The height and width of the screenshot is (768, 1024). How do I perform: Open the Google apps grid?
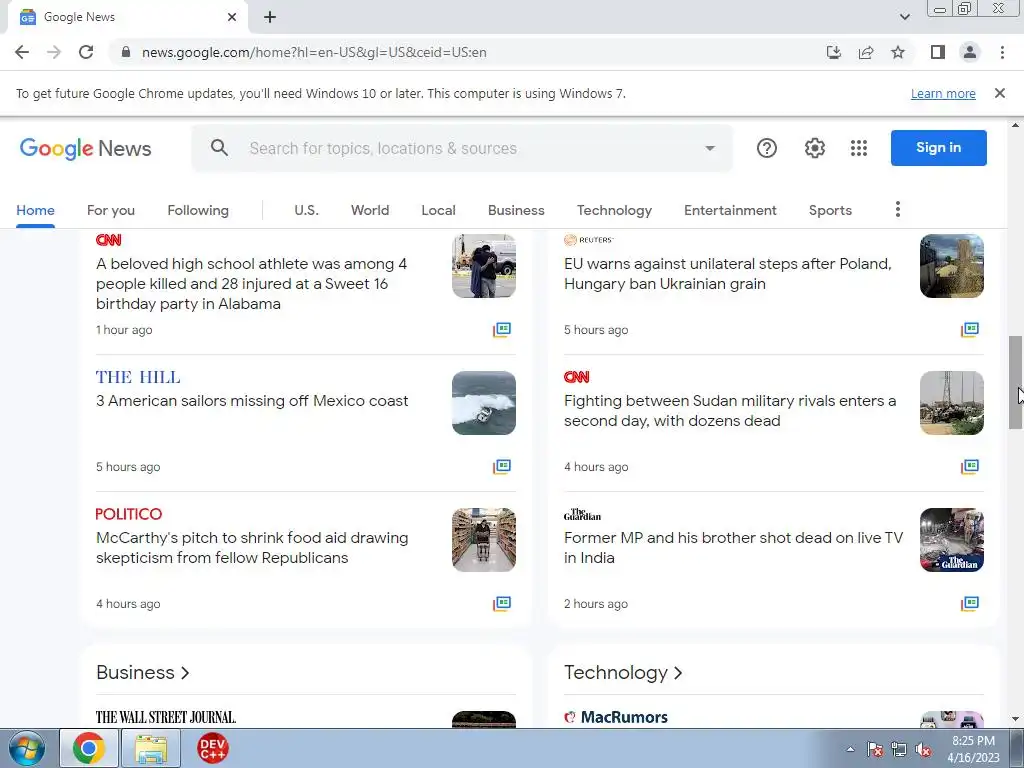click(859, 148)
